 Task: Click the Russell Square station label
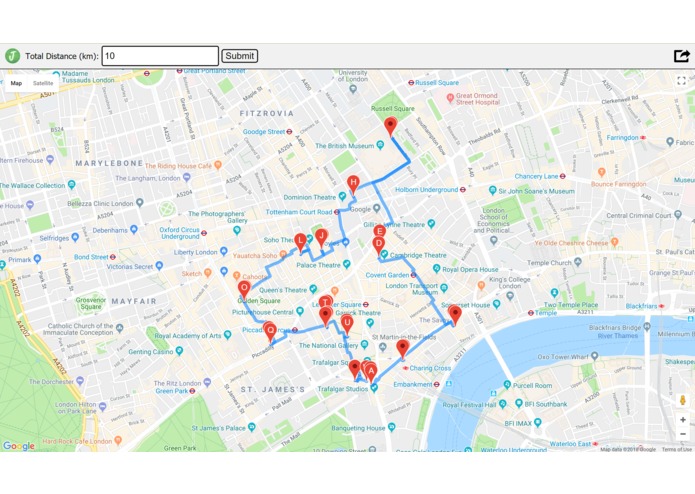(x=437, y=82)
